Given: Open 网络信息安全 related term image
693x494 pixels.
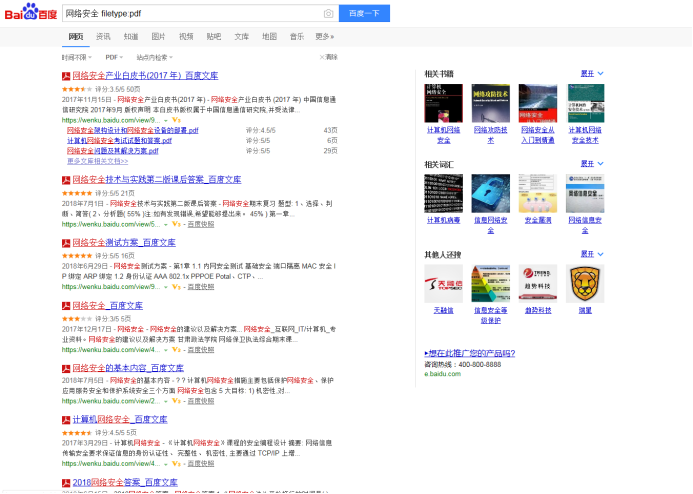Looking at the screenshot, I should tap(585, 193).
